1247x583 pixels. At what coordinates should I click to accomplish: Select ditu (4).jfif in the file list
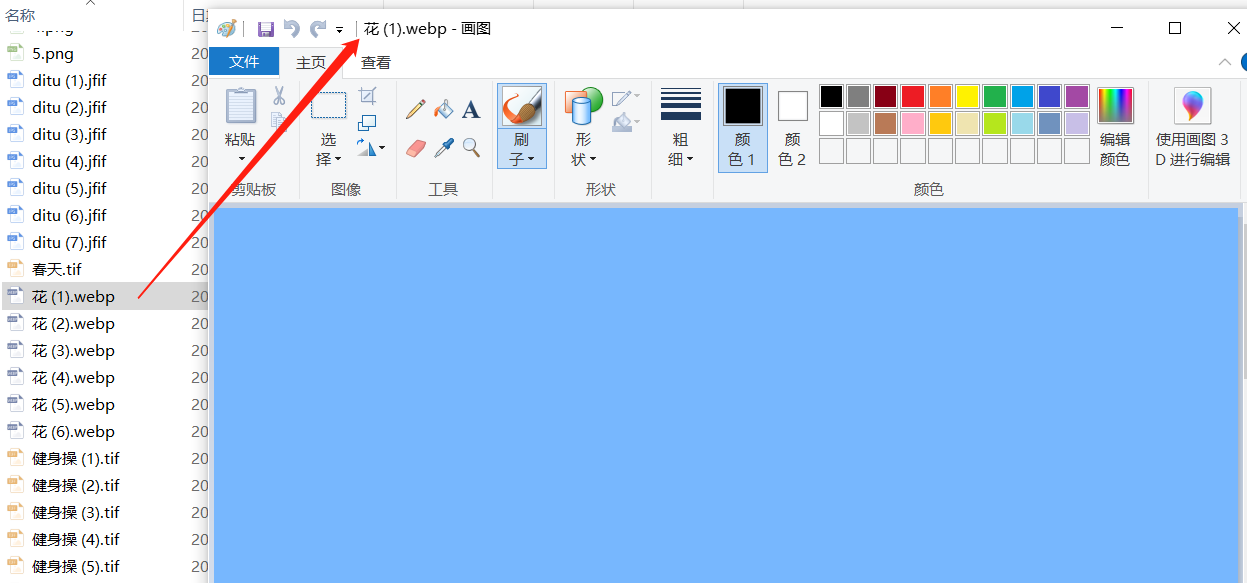69,162
